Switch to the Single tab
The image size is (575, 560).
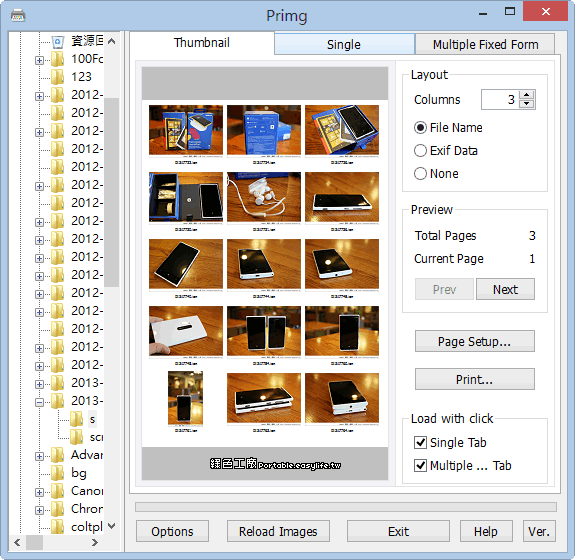(x=344, y=44)
